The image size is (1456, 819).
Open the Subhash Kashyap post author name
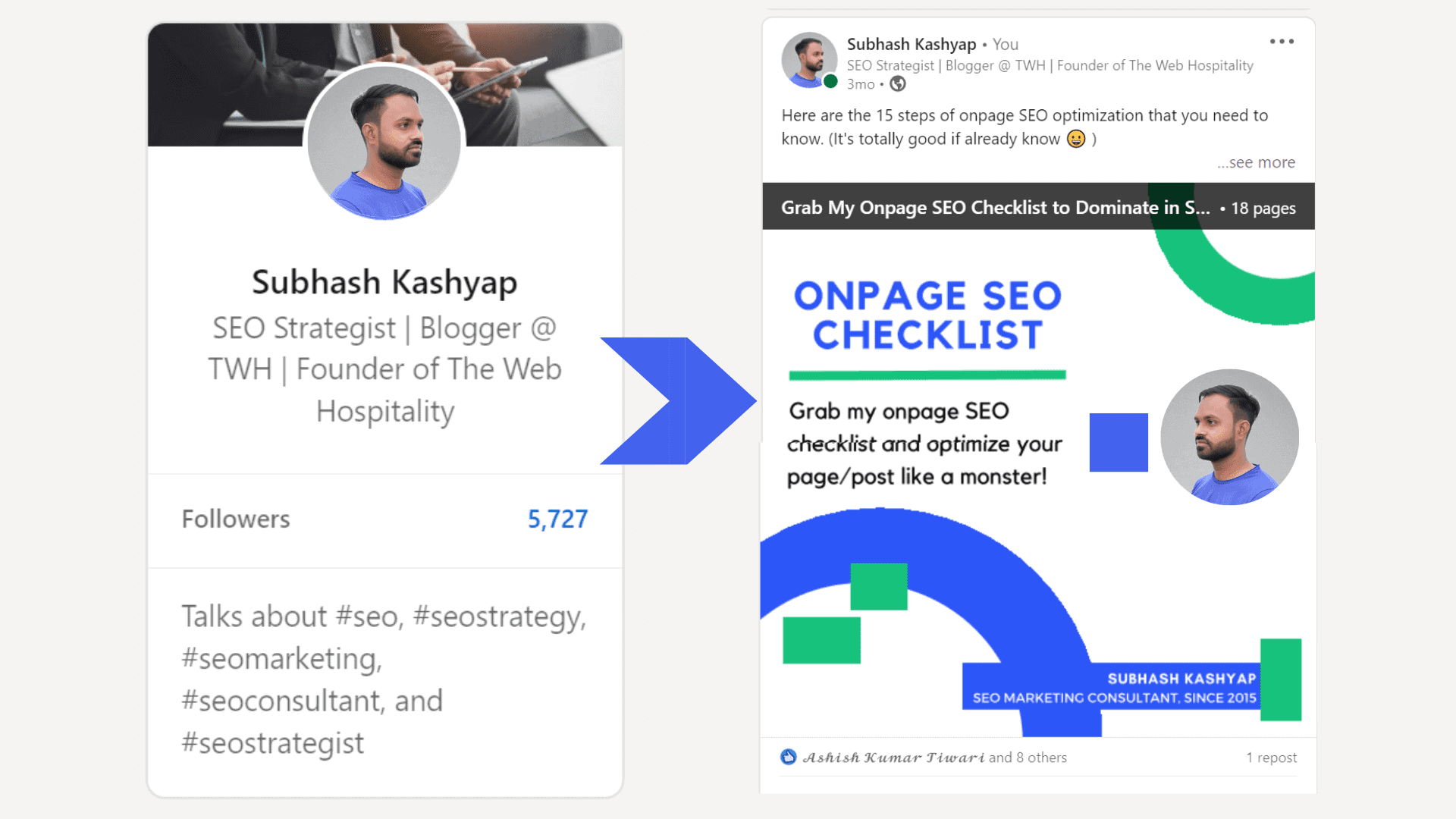pos(911,44)
